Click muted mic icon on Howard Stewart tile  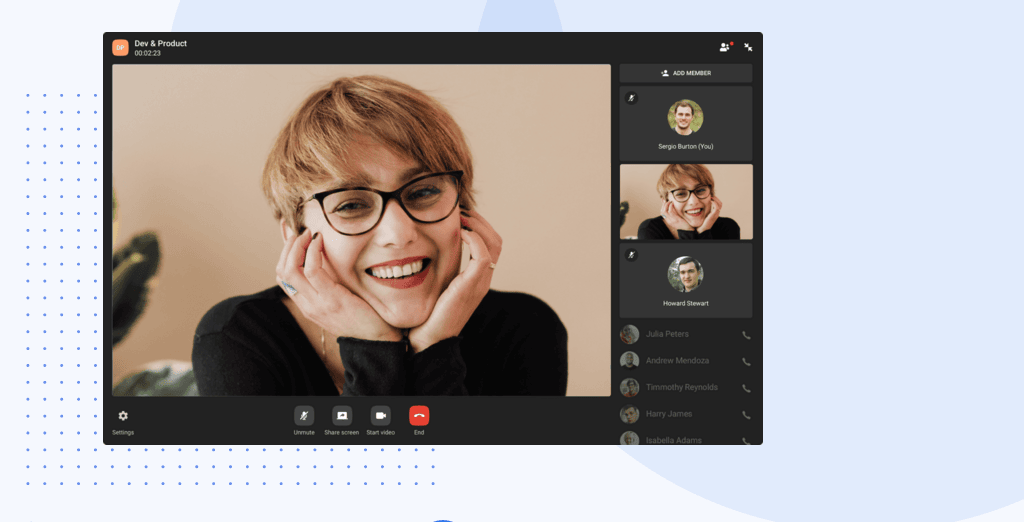point(632,255)
